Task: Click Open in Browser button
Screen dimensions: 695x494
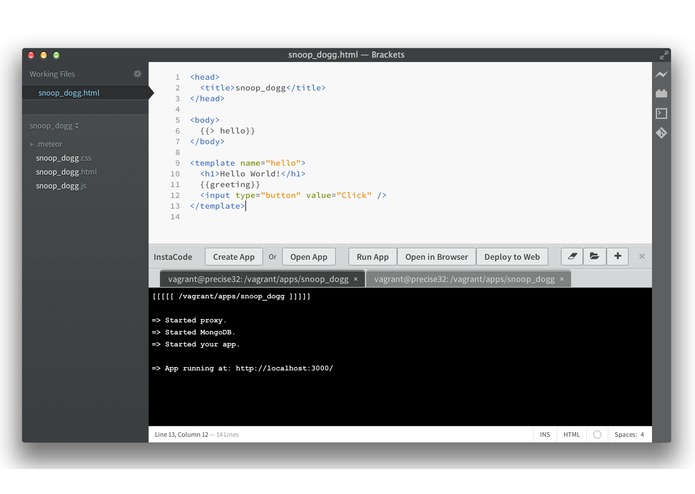Action: coord(436,257)
